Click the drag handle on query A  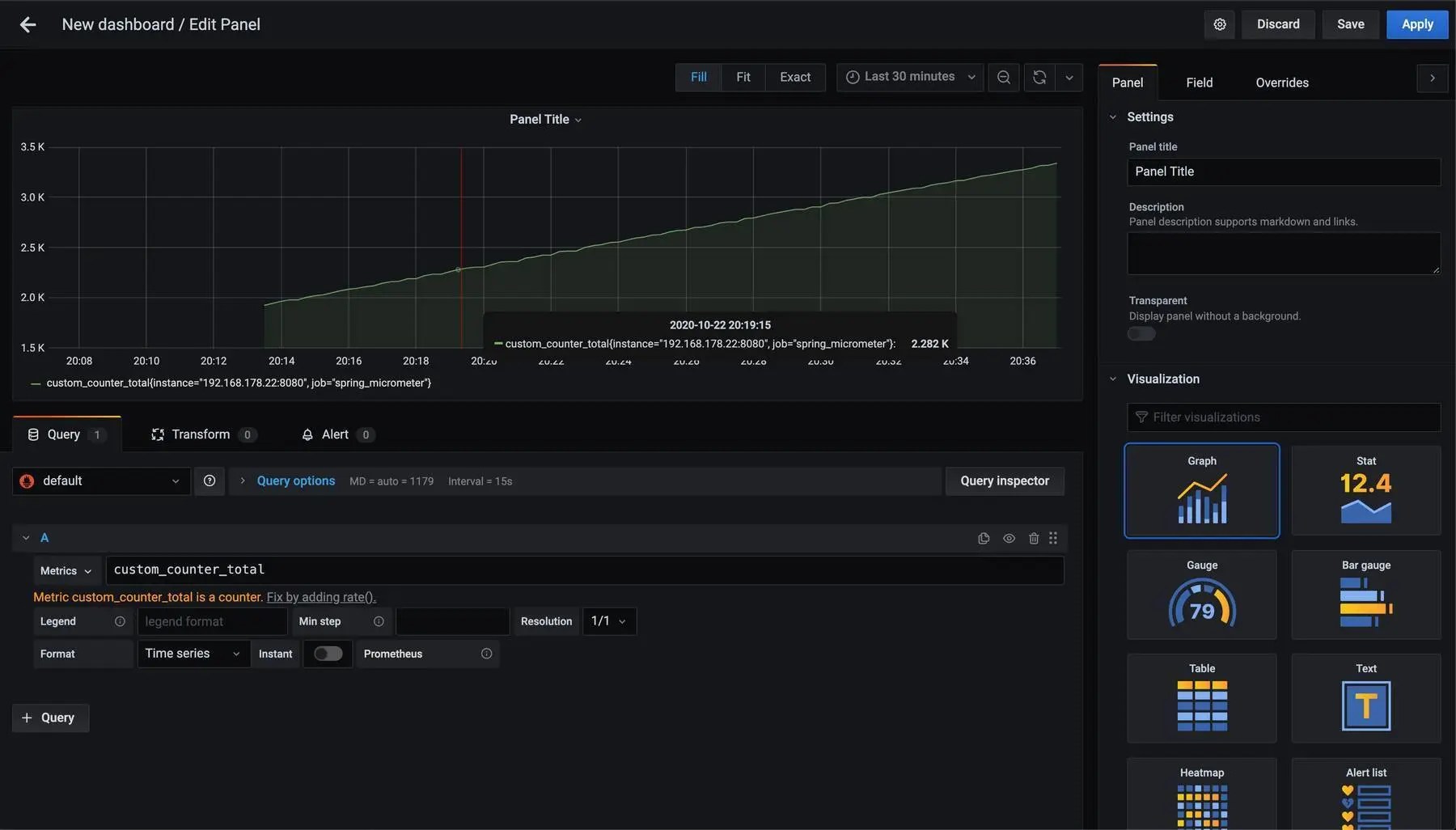pyautogui.click(x=1053, y=537)
